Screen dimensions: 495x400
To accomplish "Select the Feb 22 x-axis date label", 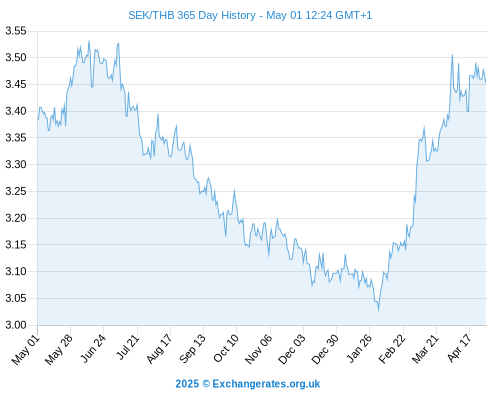I will point(392,349).
